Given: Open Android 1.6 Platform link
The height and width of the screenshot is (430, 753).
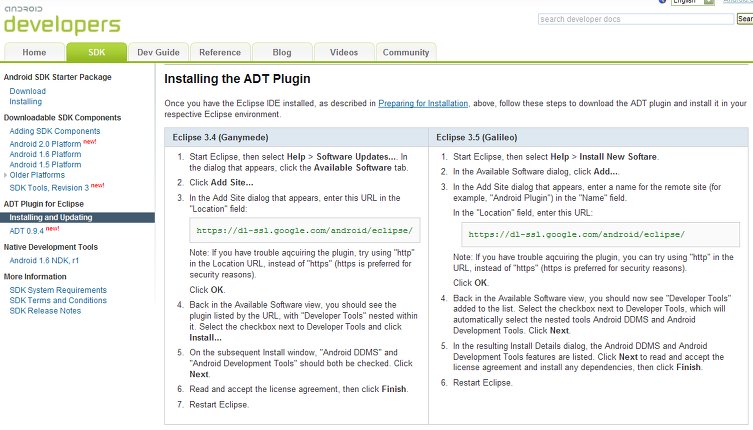Looking at the screenshot, I should pos(45,154).
